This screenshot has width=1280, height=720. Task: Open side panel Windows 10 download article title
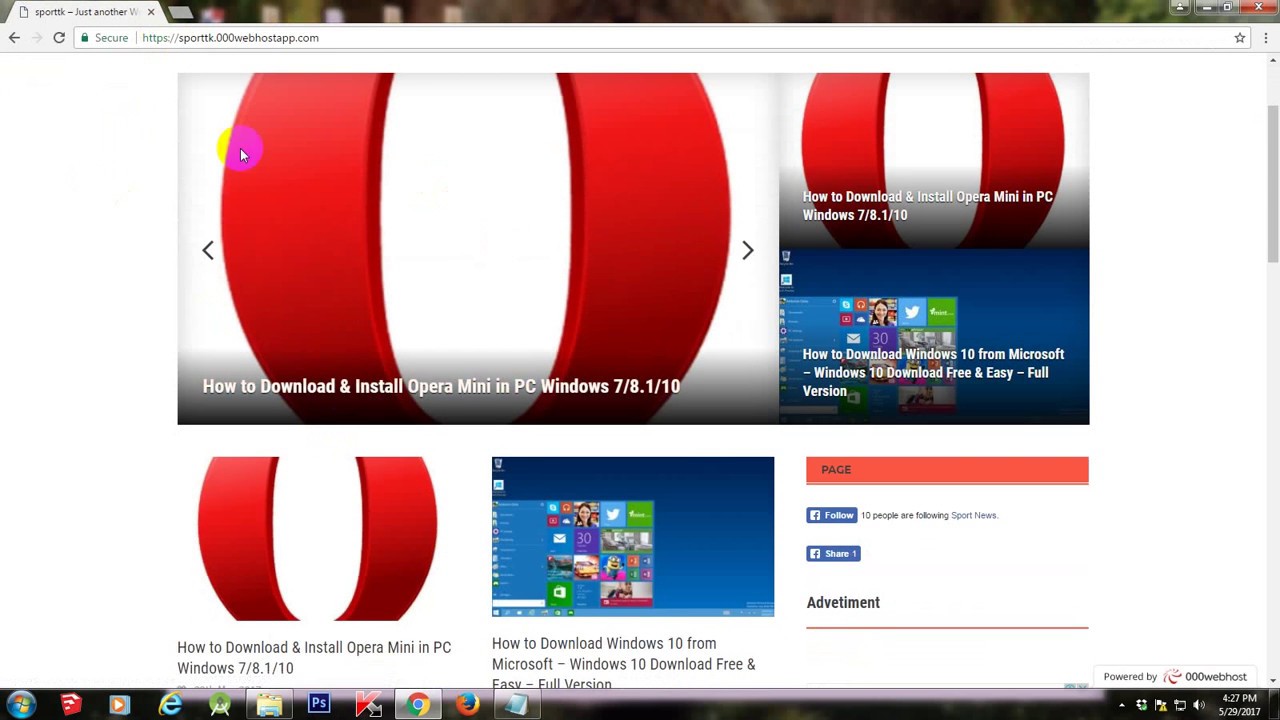click(933, 372)
